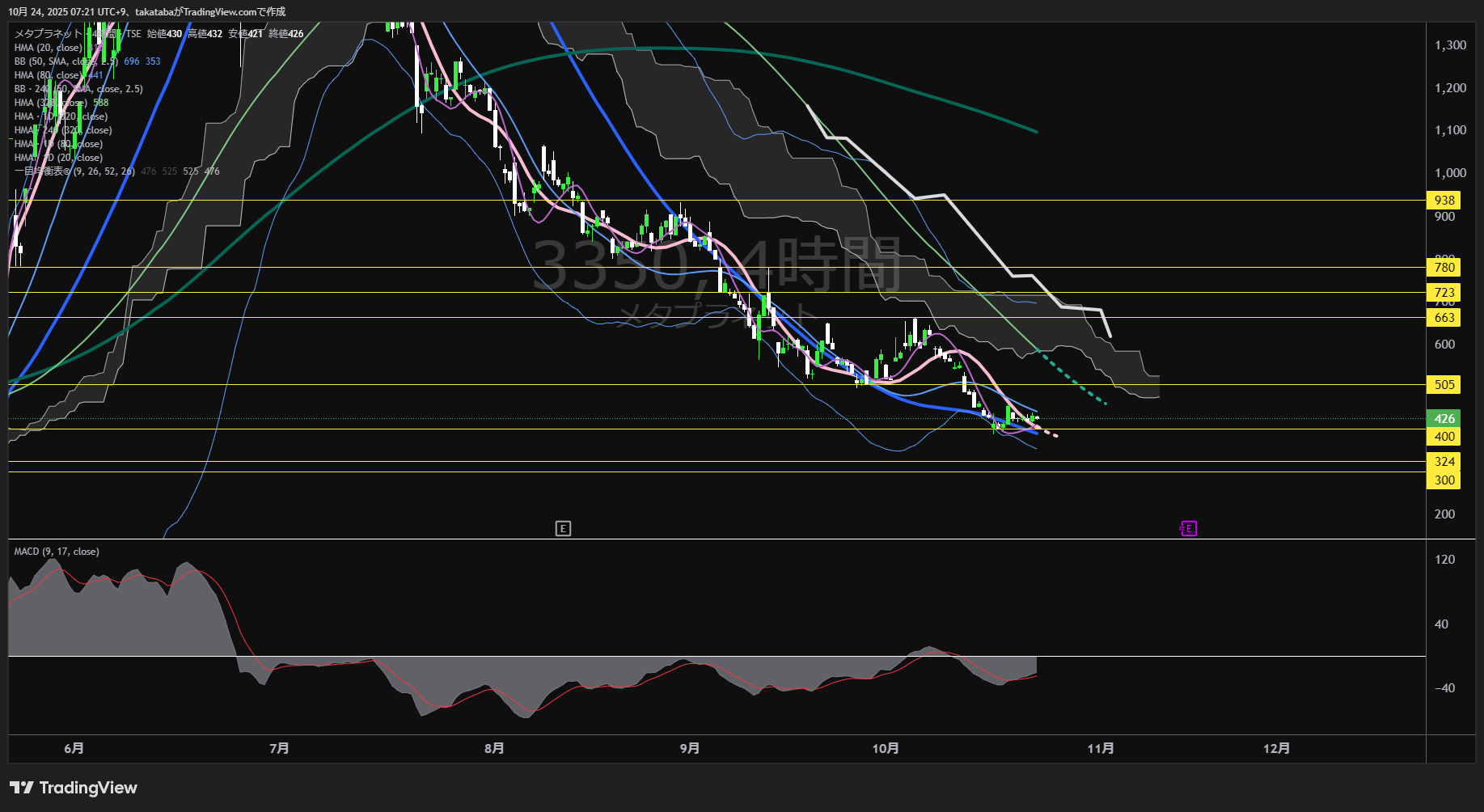This screenshot has height=812, width=1484.
Task: Select the MACD (9, 17, close) legend
Action: [57, 552]
